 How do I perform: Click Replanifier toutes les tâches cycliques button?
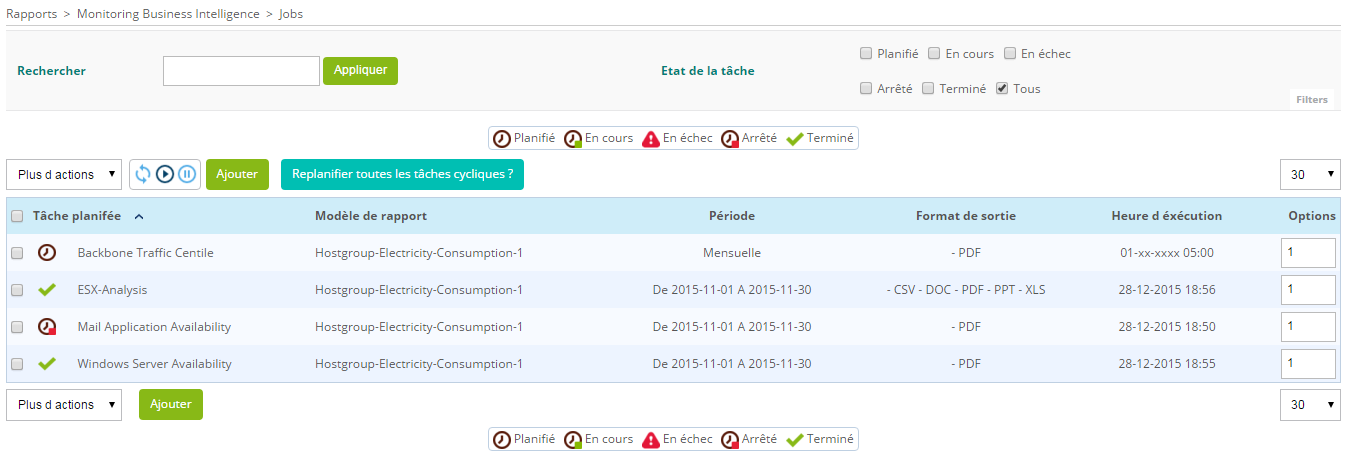[402, 174]
